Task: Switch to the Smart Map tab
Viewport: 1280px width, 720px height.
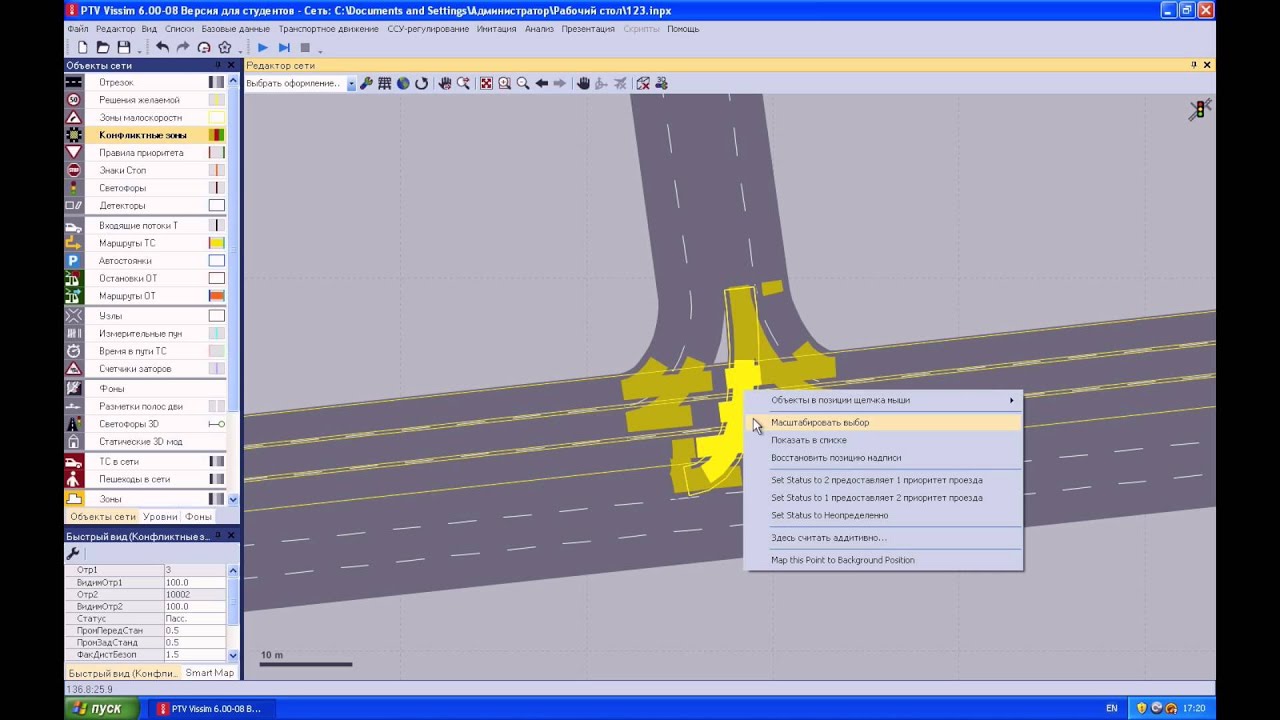Action: coord(209,673)
